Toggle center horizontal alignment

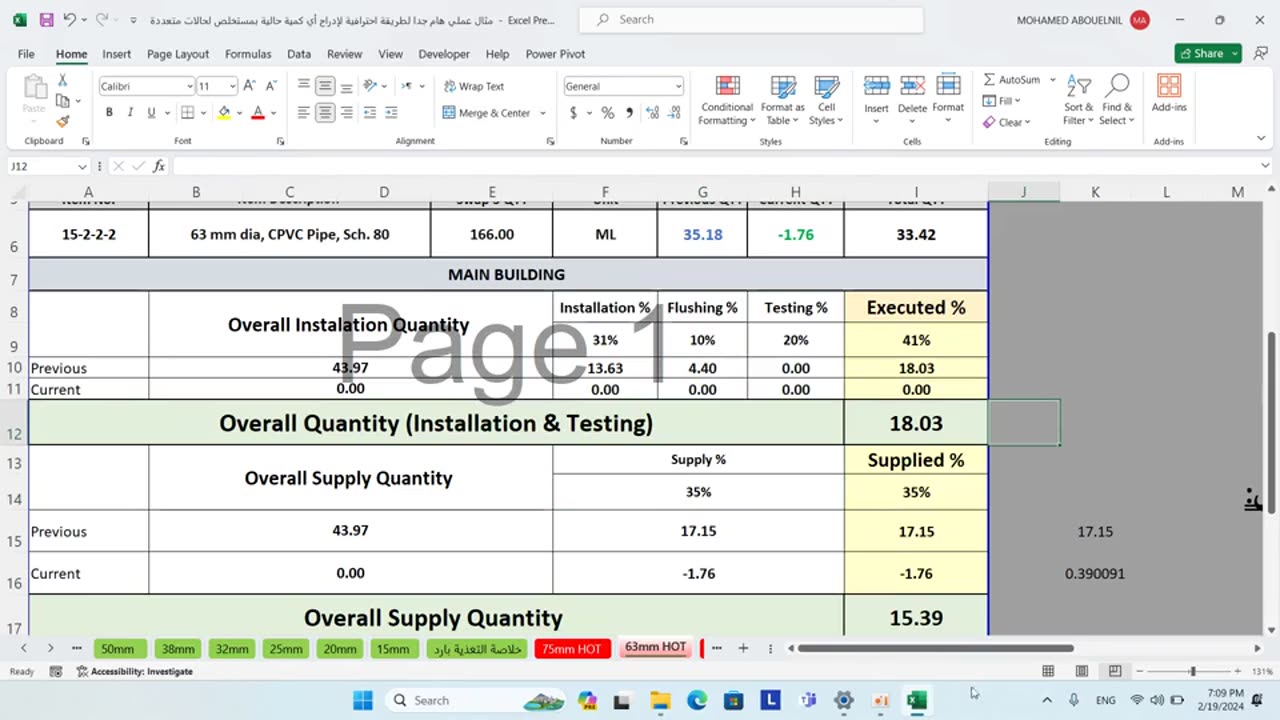325,113
